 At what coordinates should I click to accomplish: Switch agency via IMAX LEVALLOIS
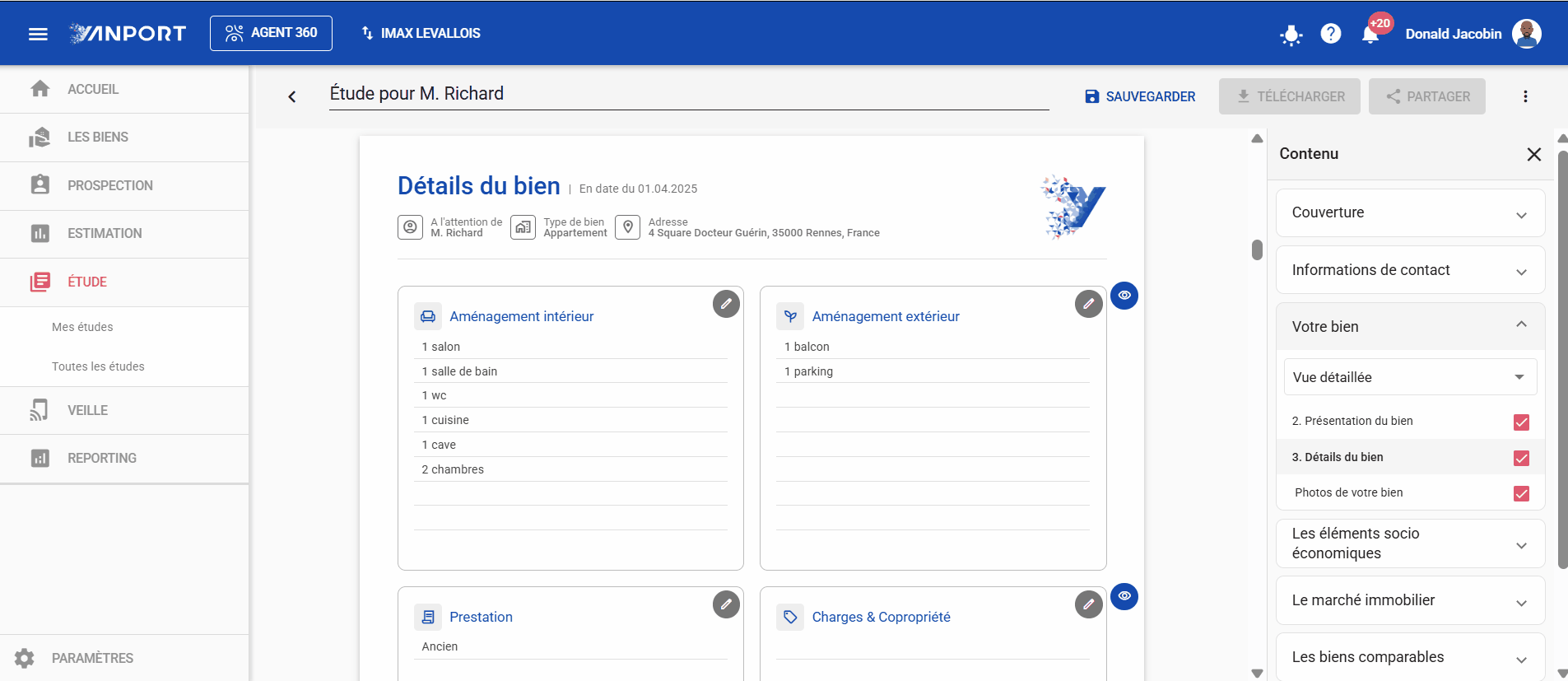[421, 33]
